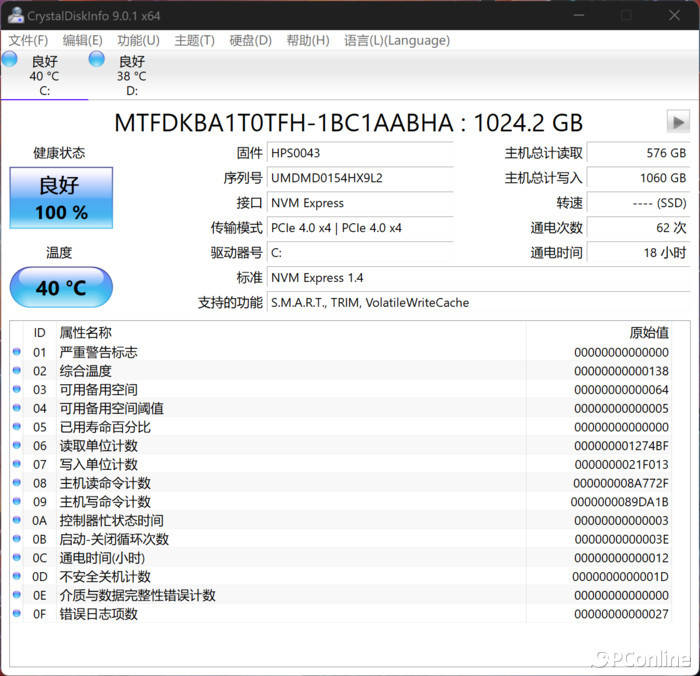Click the 40 °C temperature button
Screen dimensions: 700x676
pos(61,287)
